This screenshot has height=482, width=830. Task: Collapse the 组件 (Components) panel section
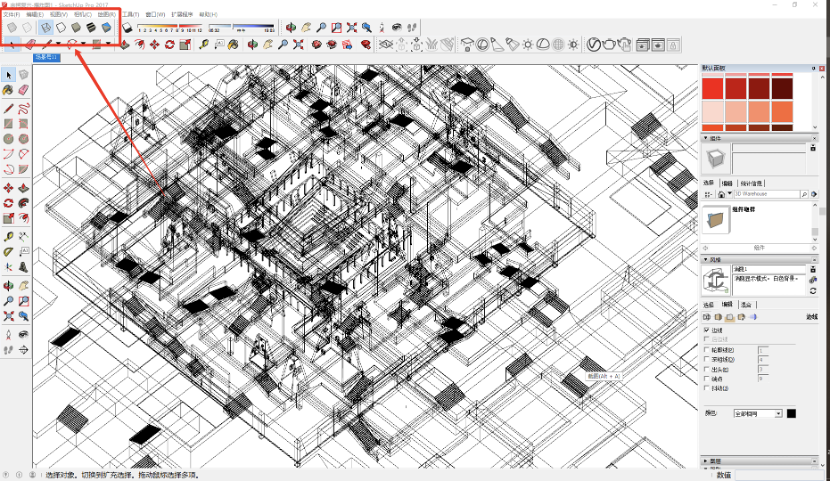(x=706, y=138)
